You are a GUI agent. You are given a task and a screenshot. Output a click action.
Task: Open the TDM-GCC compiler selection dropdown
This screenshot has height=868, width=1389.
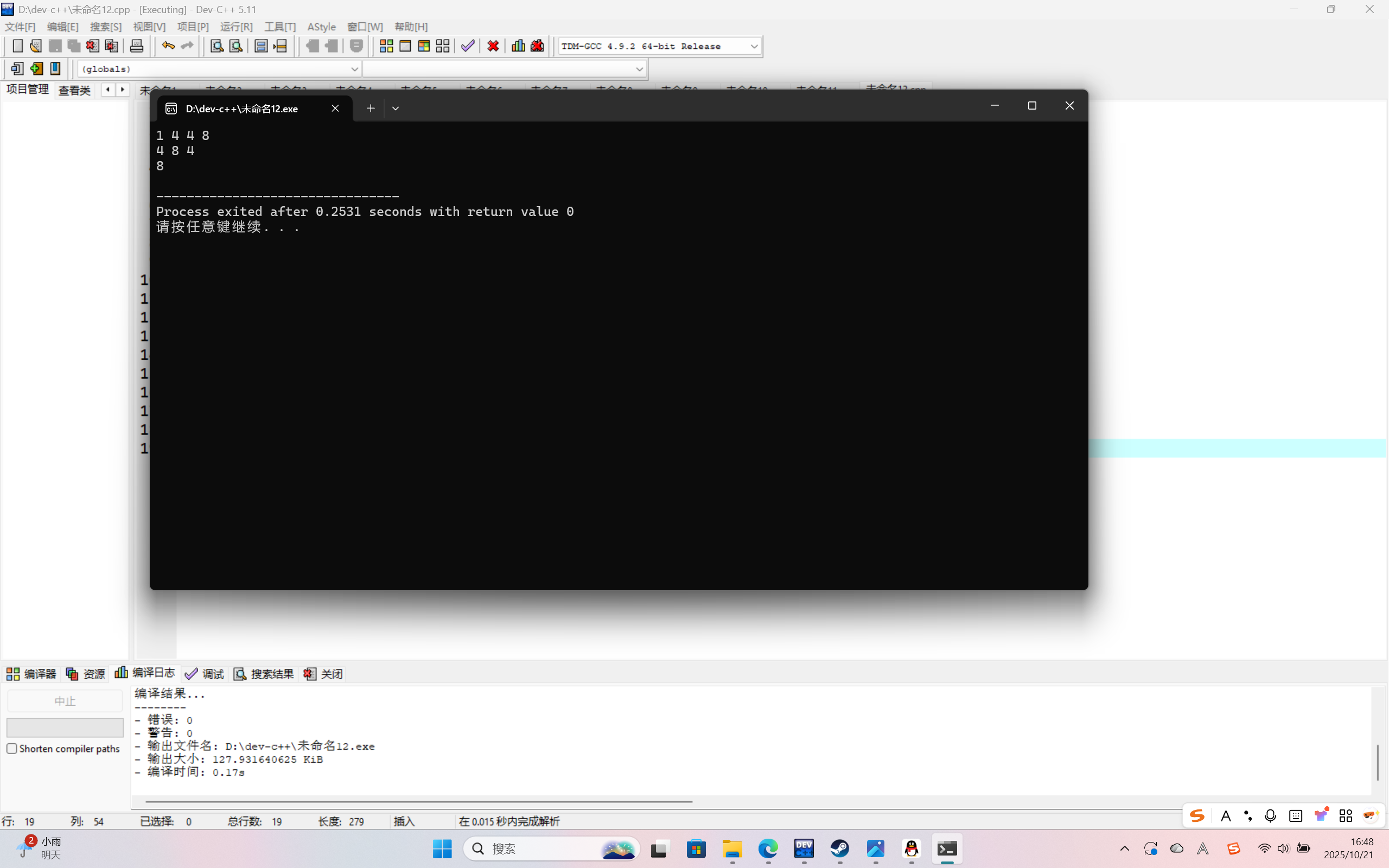click(754, 46)
